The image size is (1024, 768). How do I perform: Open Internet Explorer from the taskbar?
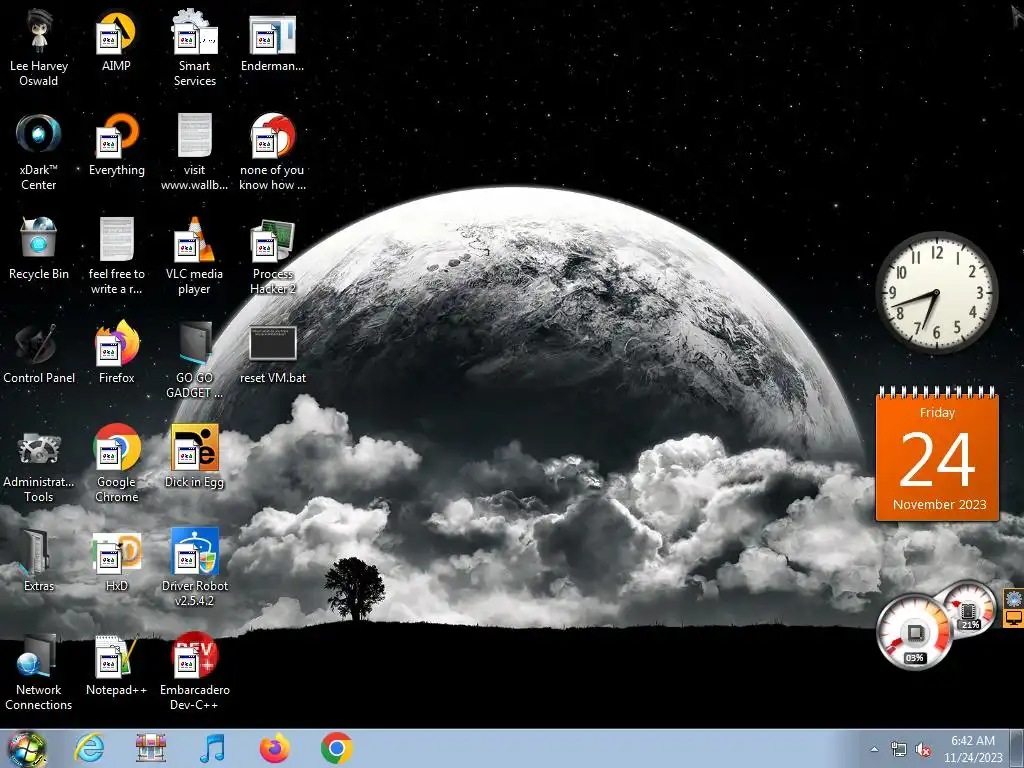pos(89,748)
